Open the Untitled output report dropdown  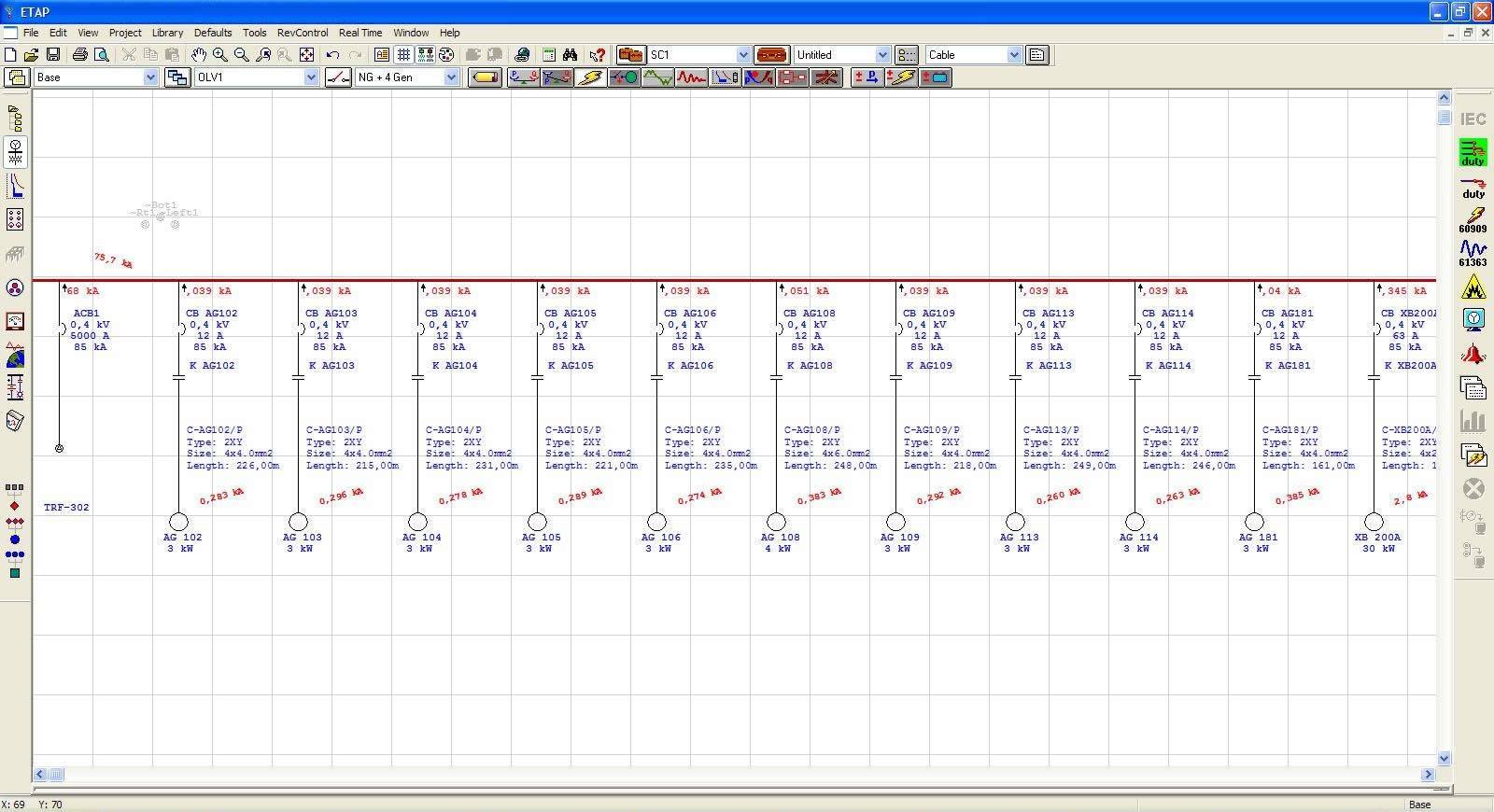pos(882,55)
